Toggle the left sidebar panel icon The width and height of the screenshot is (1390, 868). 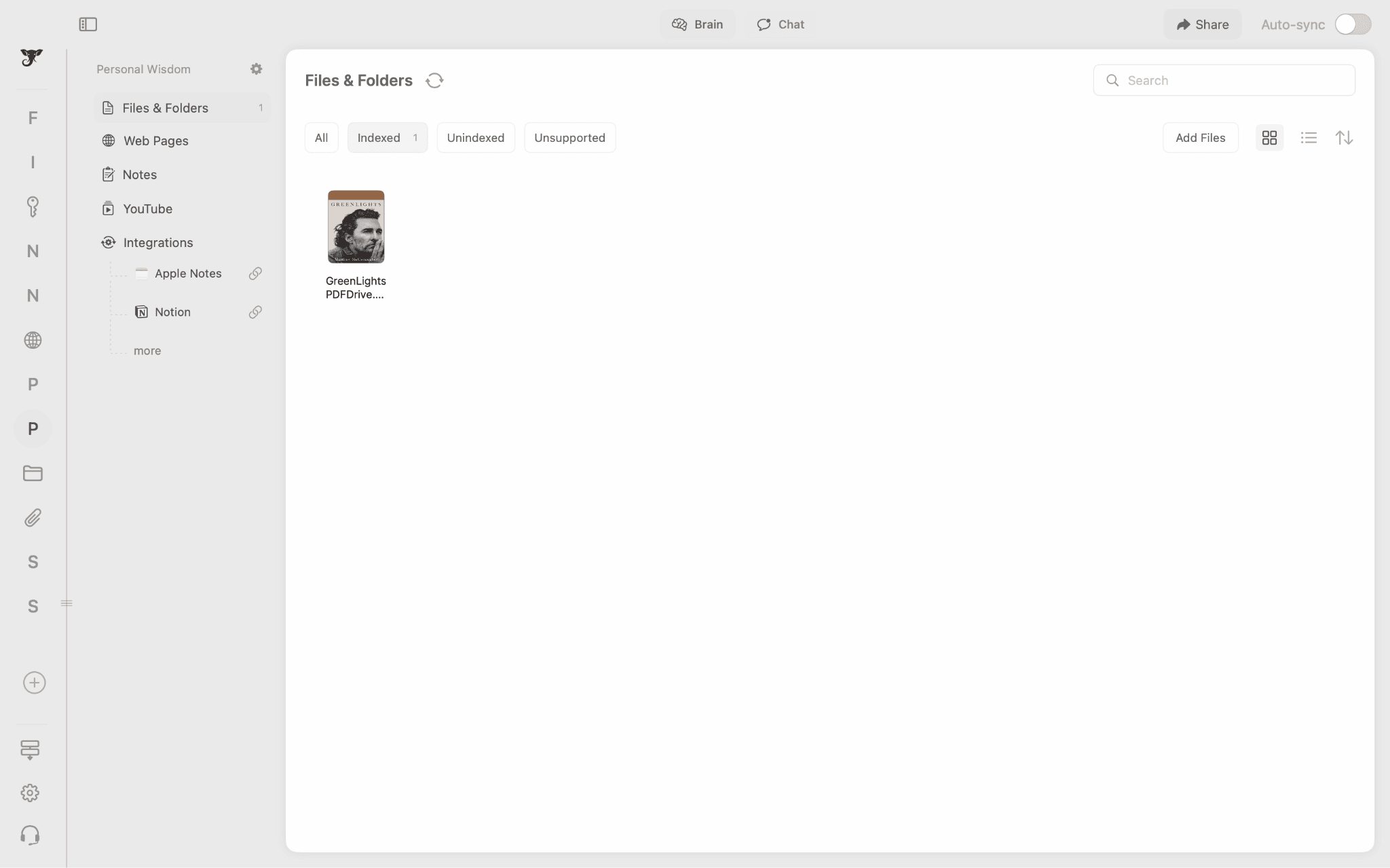tap(88, 24)
